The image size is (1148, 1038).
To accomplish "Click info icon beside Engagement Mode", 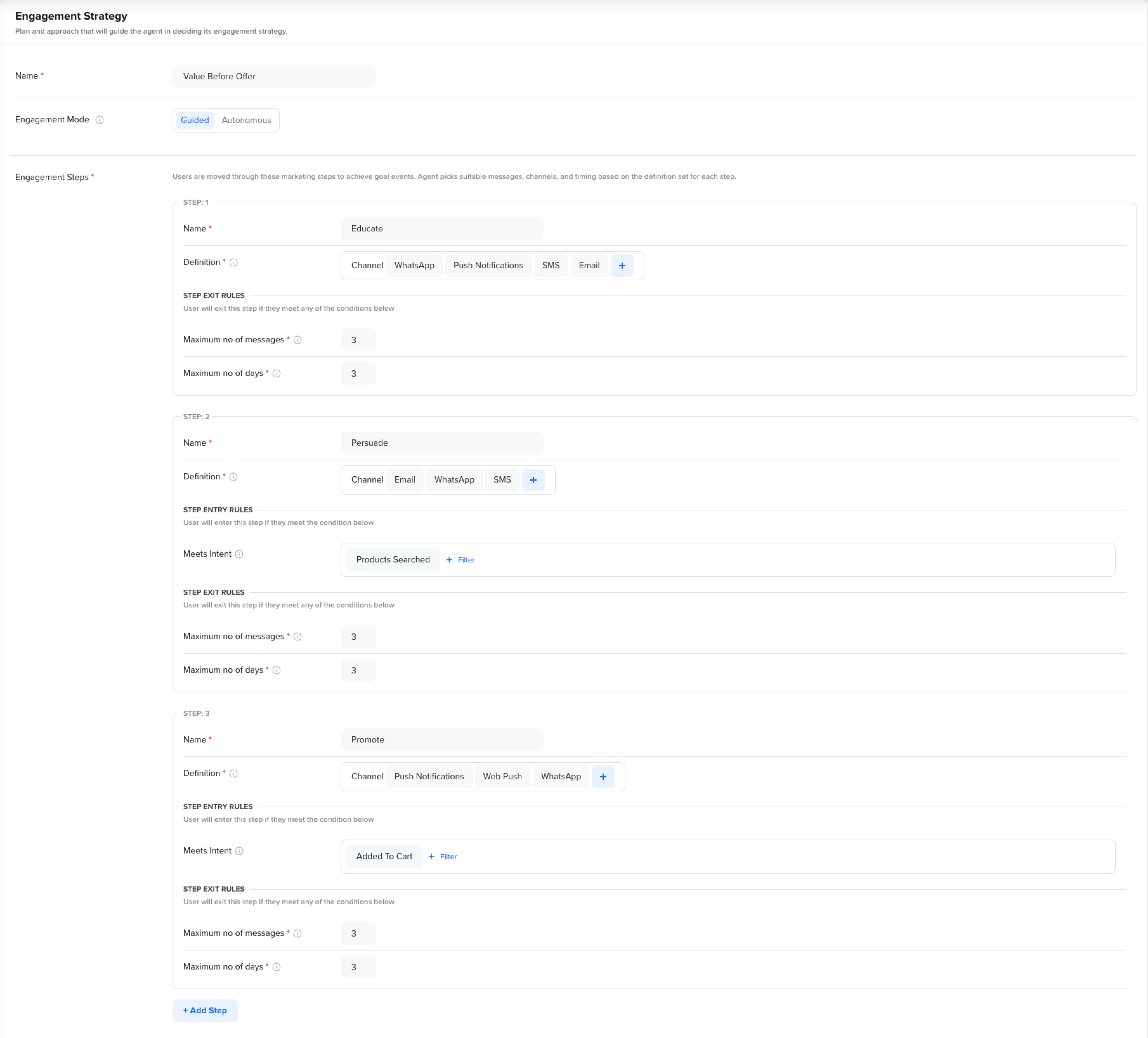I will tap(100, 120).
